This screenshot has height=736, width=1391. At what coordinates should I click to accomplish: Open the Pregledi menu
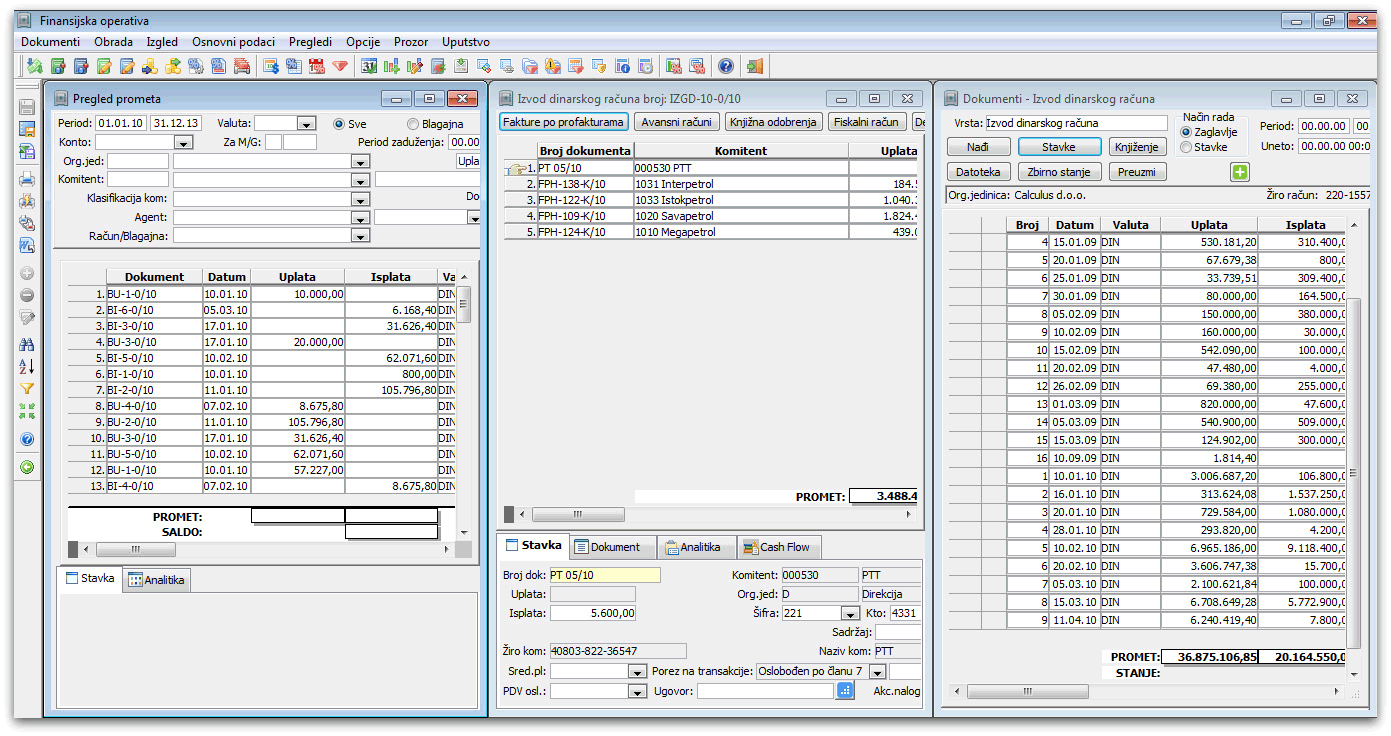point(310,42)
